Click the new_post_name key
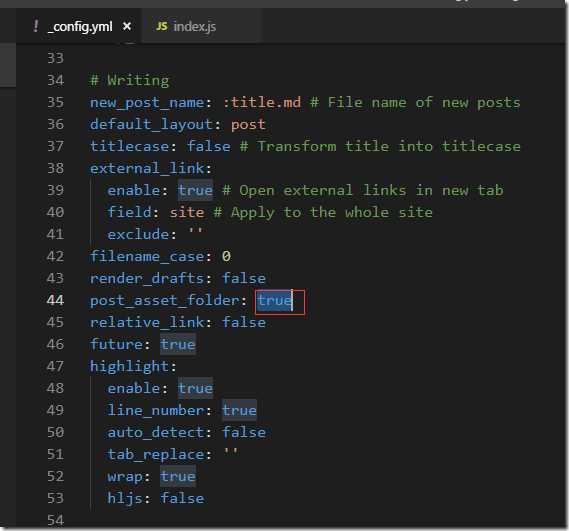 [148, 102]
